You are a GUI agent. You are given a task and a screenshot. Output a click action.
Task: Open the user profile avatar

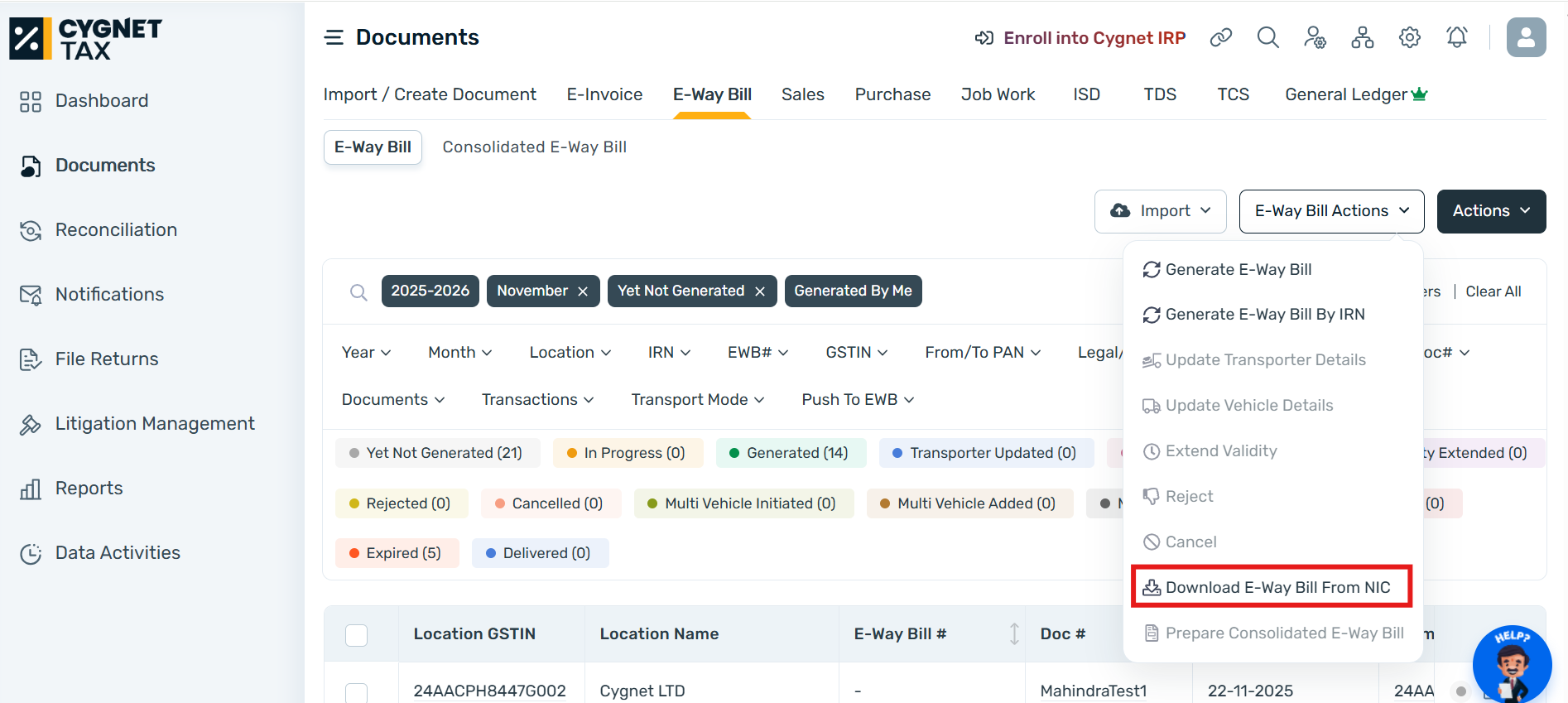point(1525,37)
